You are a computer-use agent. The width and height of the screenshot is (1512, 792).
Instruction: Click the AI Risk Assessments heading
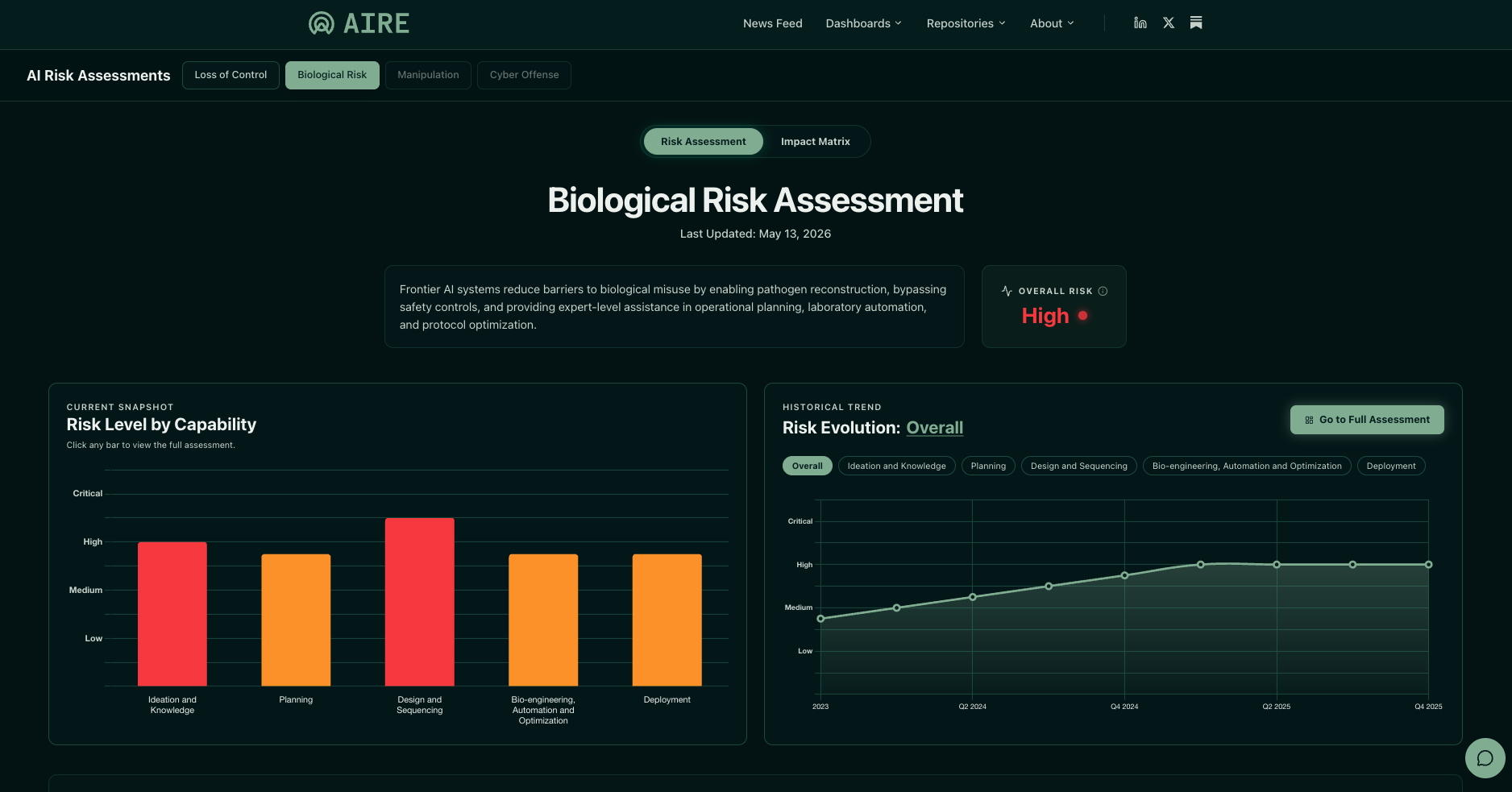[98, 76]
